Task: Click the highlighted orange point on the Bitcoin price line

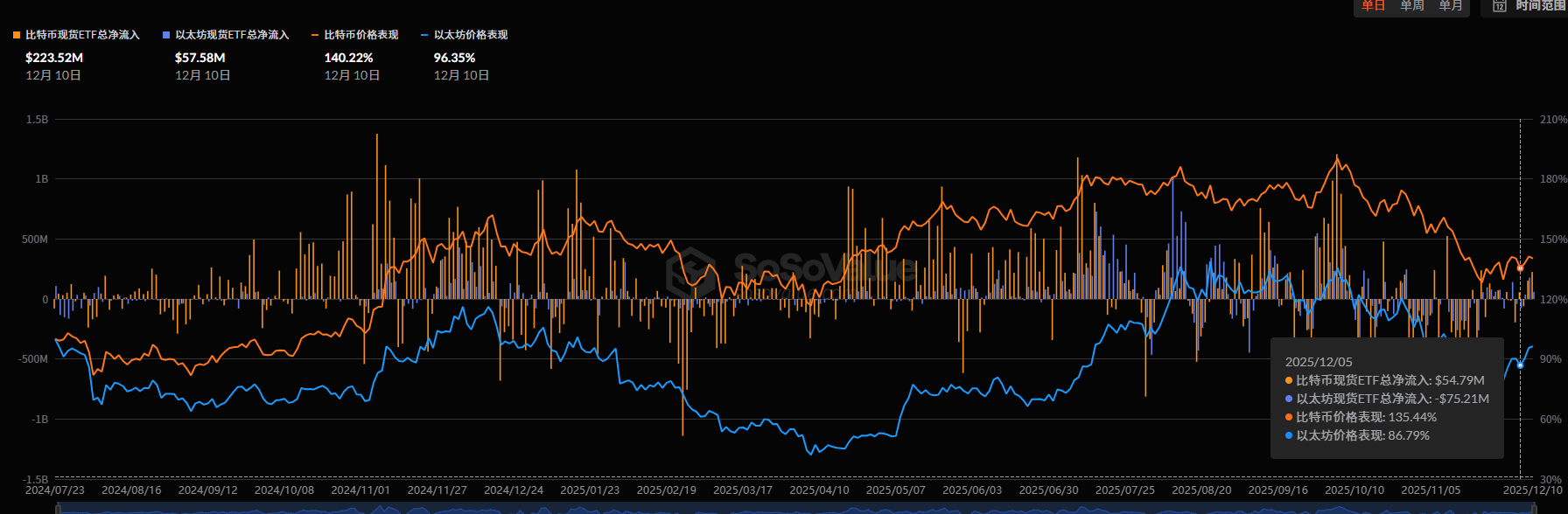Action: coord(1520,268)
